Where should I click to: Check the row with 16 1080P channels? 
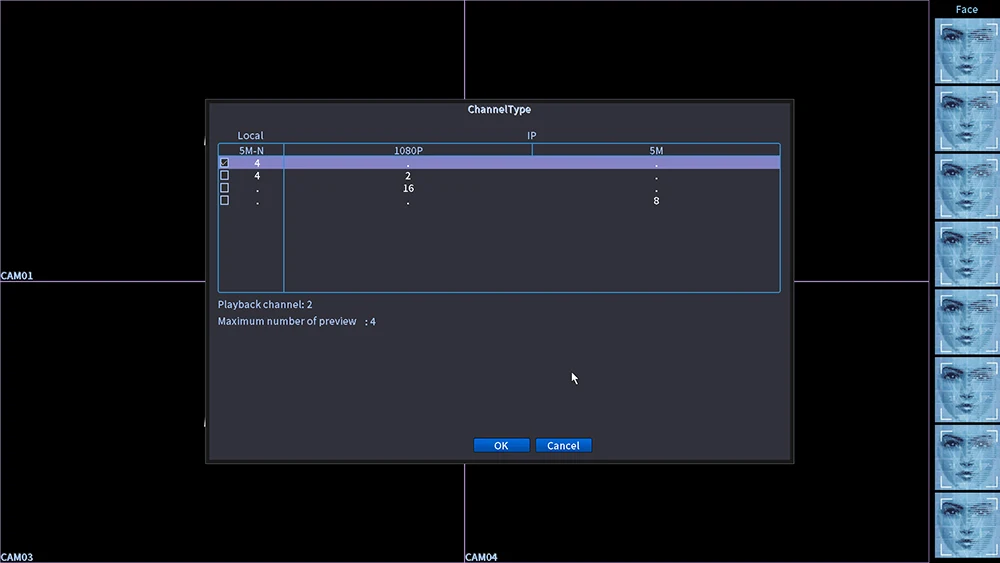click(x=224, y=188)
